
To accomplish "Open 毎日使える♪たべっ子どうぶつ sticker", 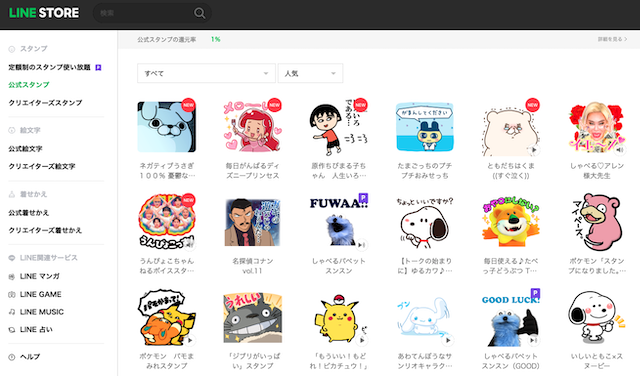I will point(511,221).
